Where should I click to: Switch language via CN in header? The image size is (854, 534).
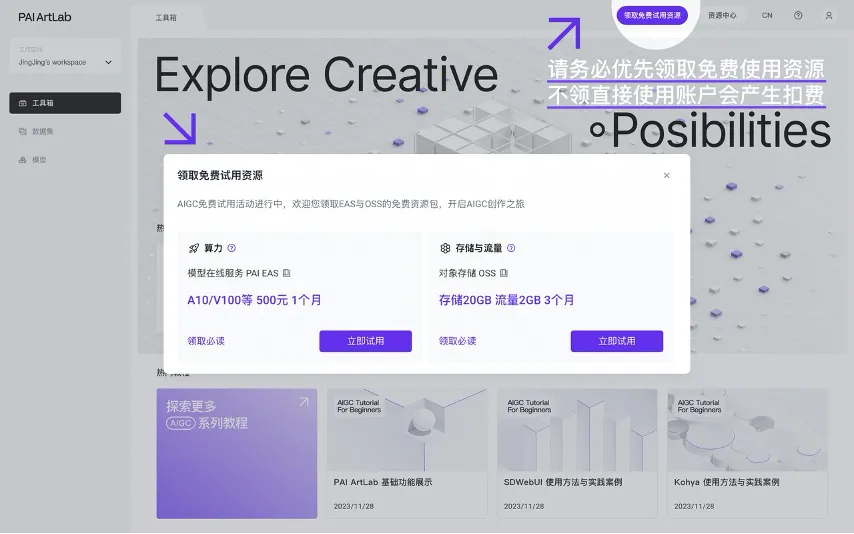(x=767, y=16)
